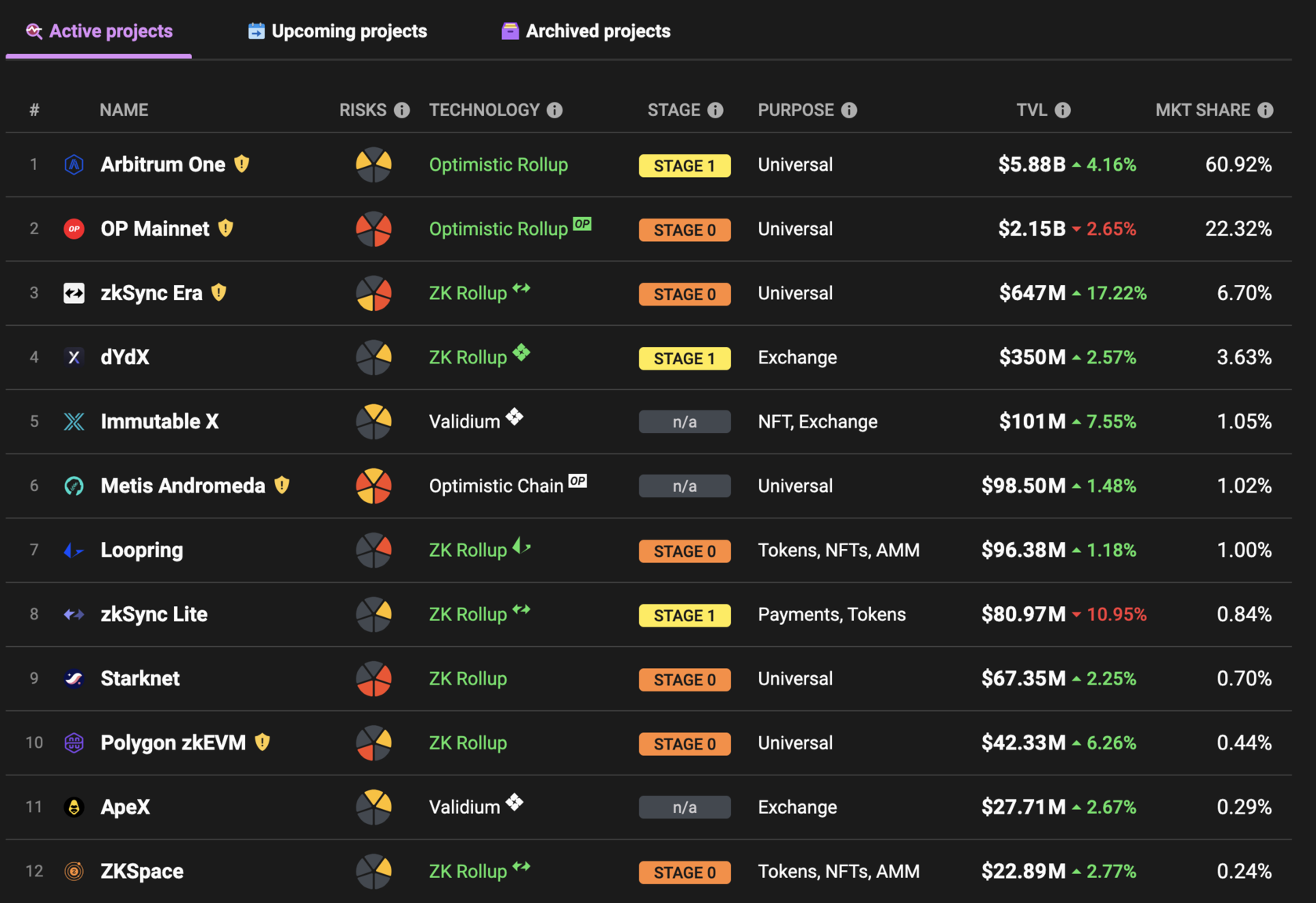
Task: Open the Archived projects tab
Action: (586, 31)
